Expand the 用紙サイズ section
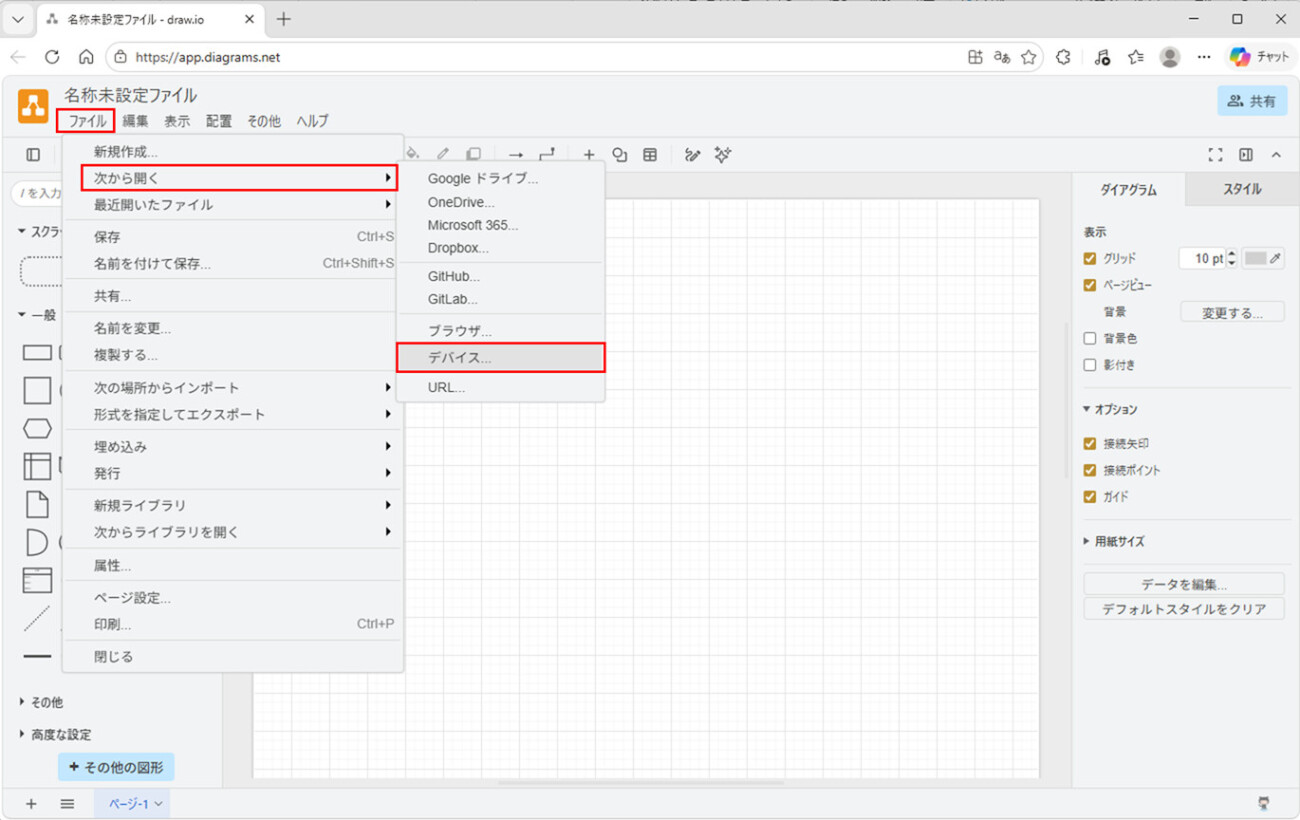The width and height of the screenshot is (1300, 820). pos(1118,541)
